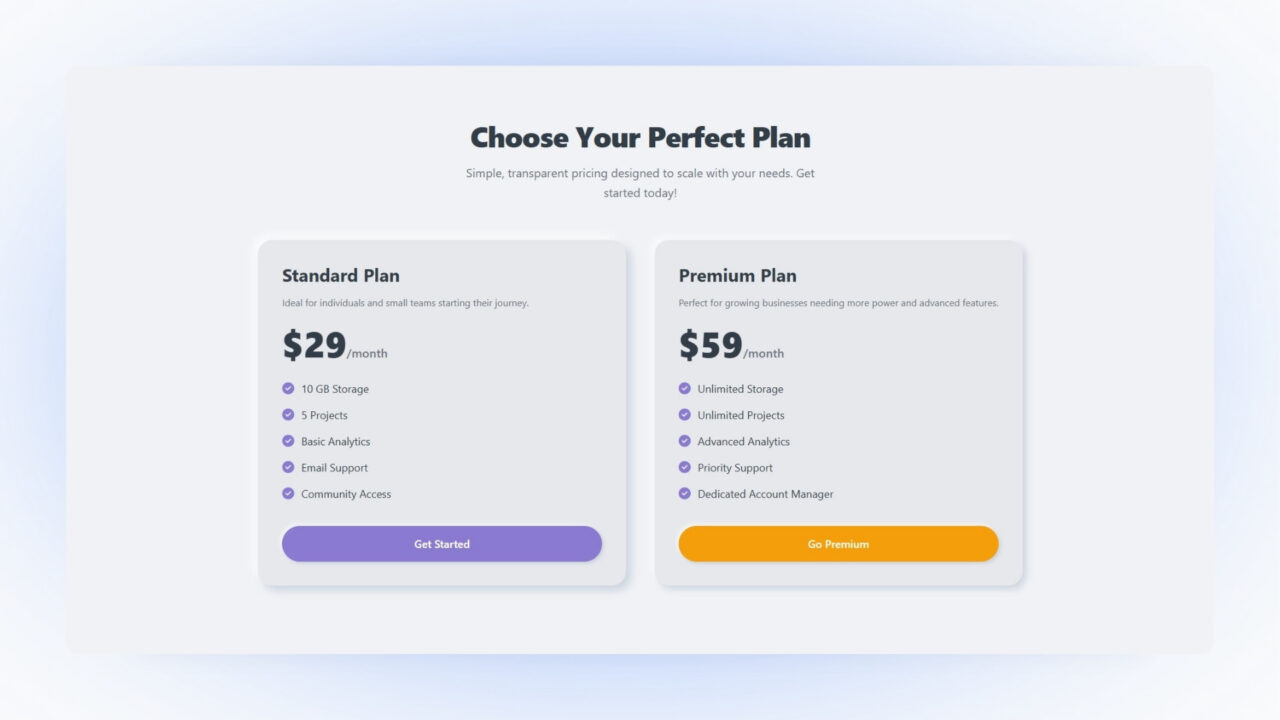1280x720 pixels.
Task: Select the Standard Plan heading
Action: 340,275
